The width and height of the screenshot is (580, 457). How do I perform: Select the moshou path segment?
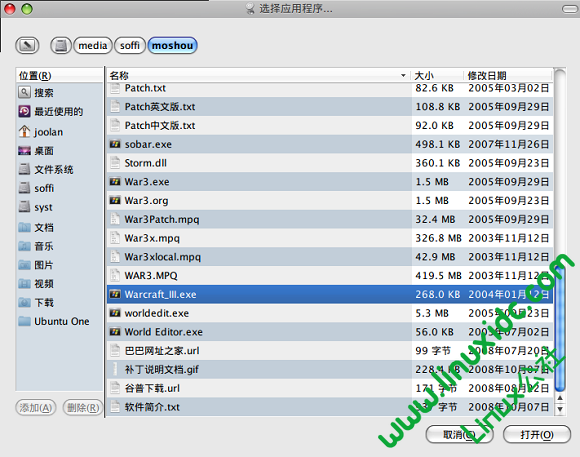tap(172, 46)
